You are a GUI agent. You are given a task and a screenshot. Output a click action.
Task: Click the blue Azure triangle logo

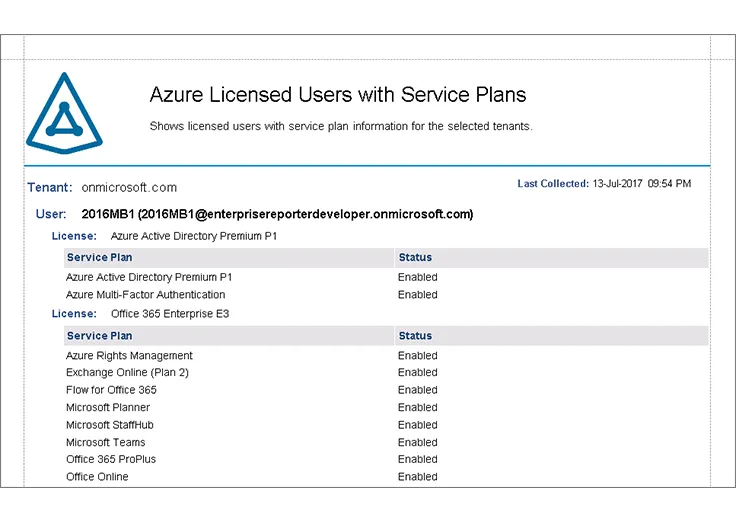[64, 113]
